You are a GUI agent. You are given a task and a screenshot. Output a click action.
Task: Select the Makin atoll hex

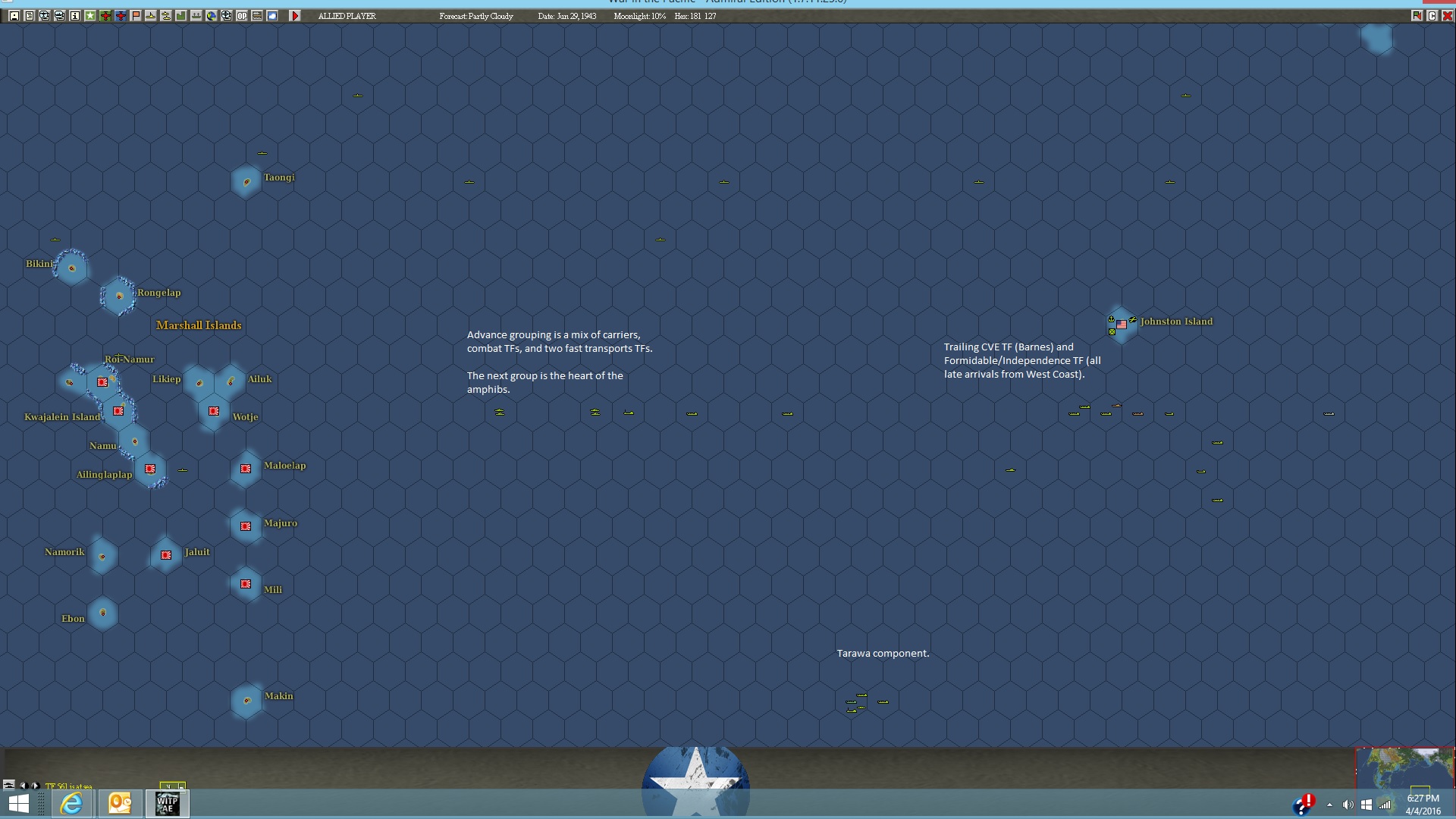[x=246, y=701]
